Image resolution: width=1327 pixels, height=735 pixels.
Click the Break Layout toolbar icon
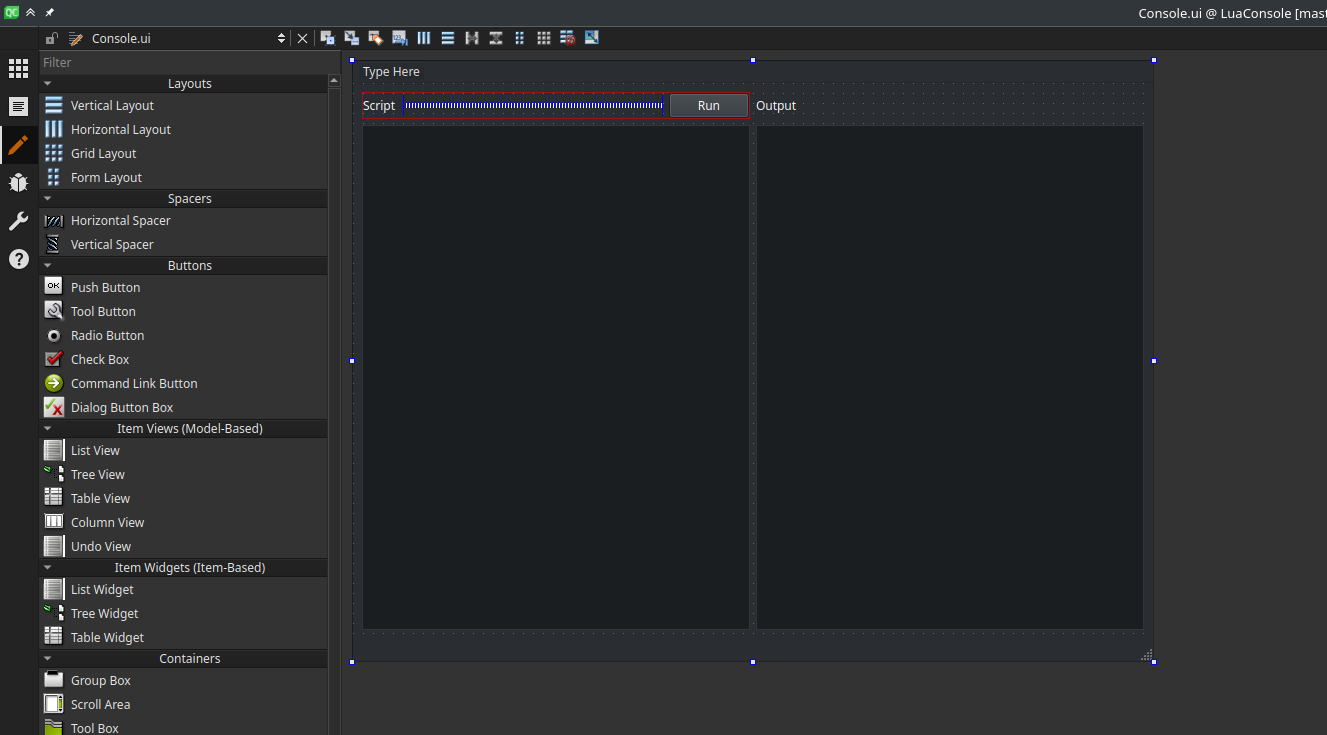(x=567, y=38)
